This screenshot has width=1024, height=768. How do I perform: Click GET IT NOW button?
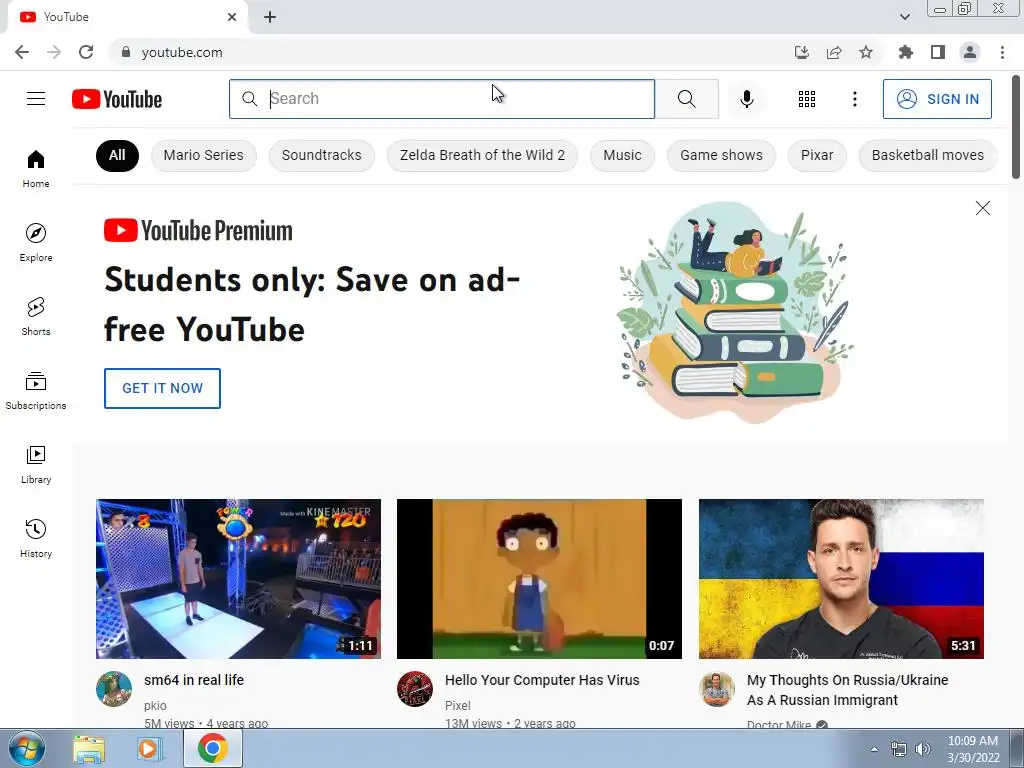click(162, 388)
